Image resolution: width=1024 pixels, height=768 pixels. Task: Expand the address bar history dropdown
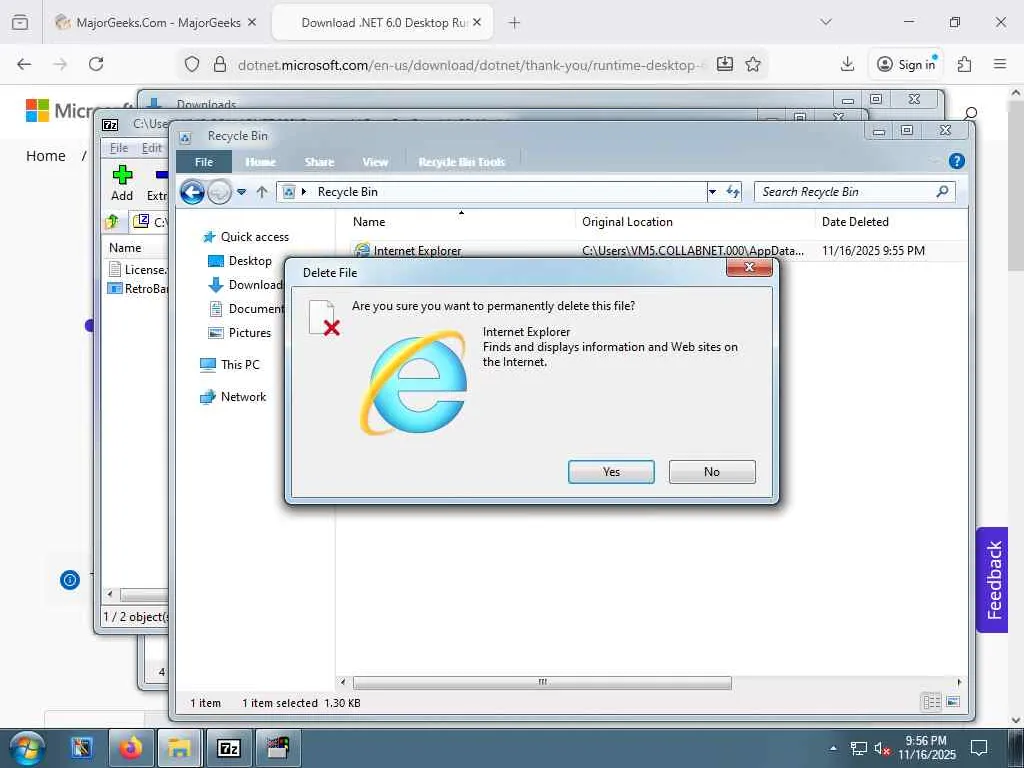[712, 192]
